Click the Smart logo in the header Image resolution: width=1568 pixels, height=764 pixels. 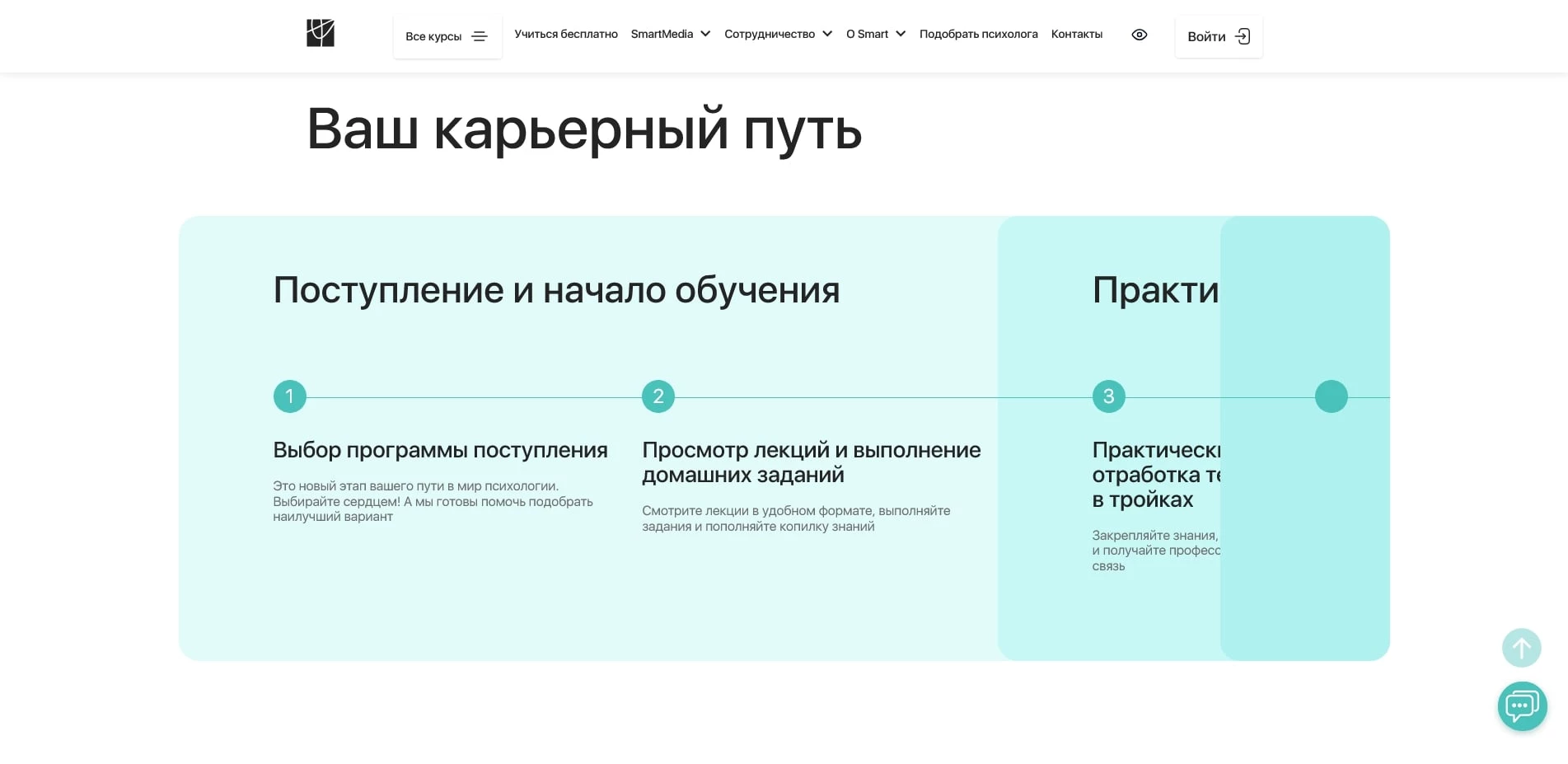tap(321, 33)
